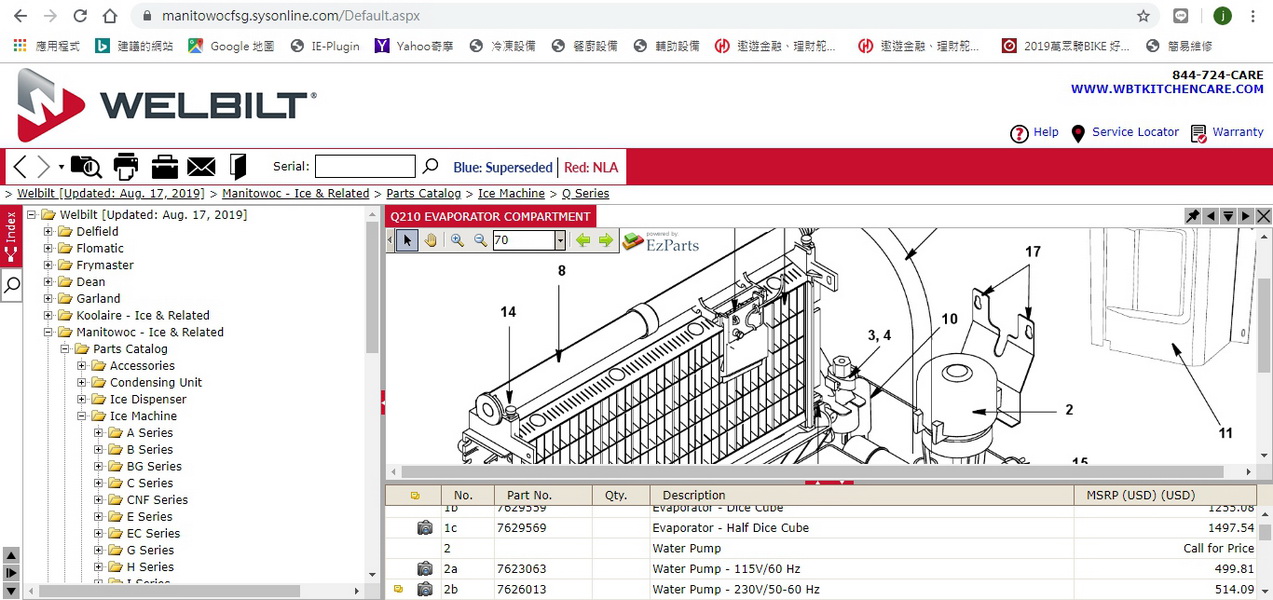Go back with the catalog Previous arrow
Viewport: 1273px width, 600px height.
[x=19, y=166]
